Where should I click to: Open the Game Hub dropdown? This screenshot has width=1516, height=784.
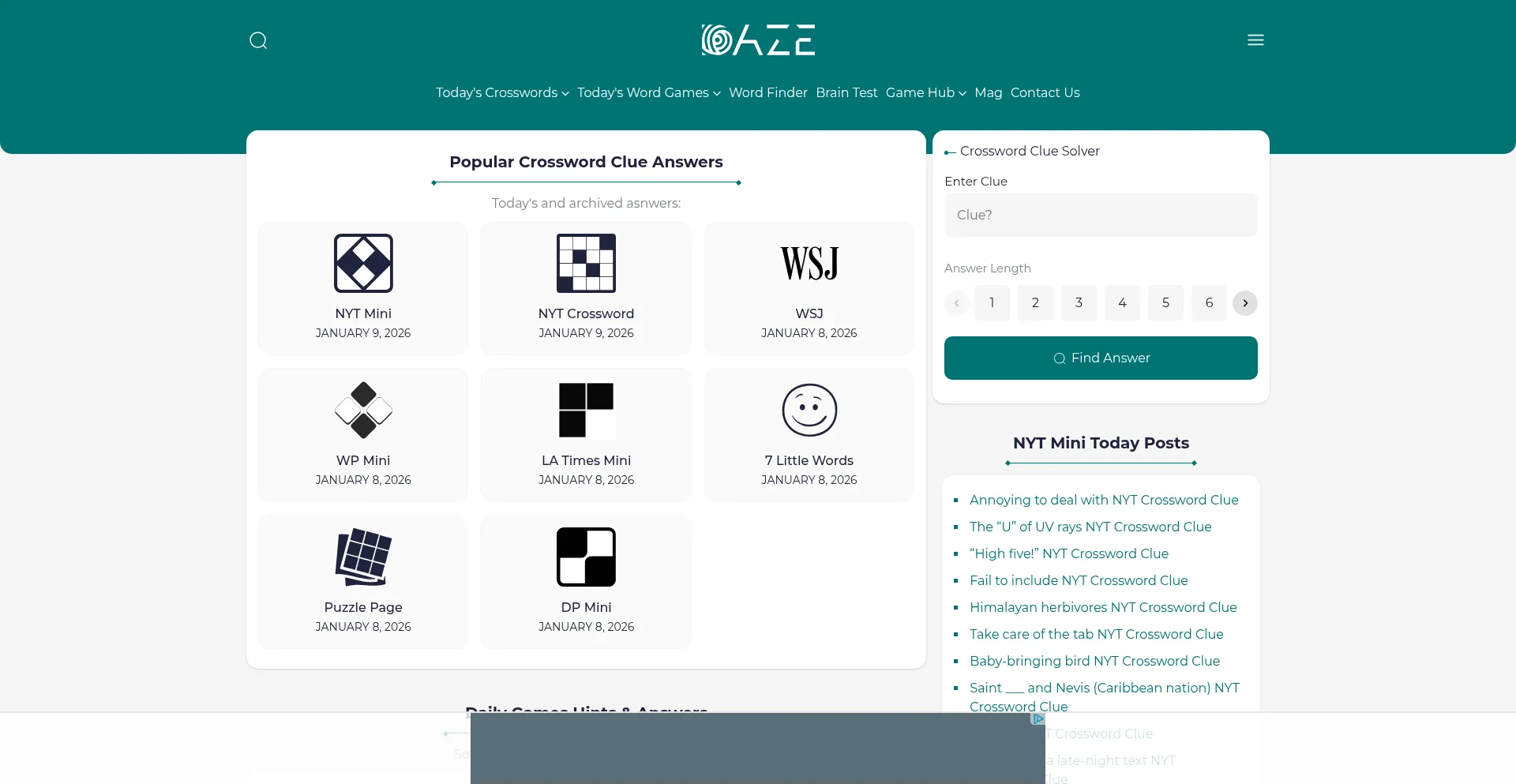925,92
